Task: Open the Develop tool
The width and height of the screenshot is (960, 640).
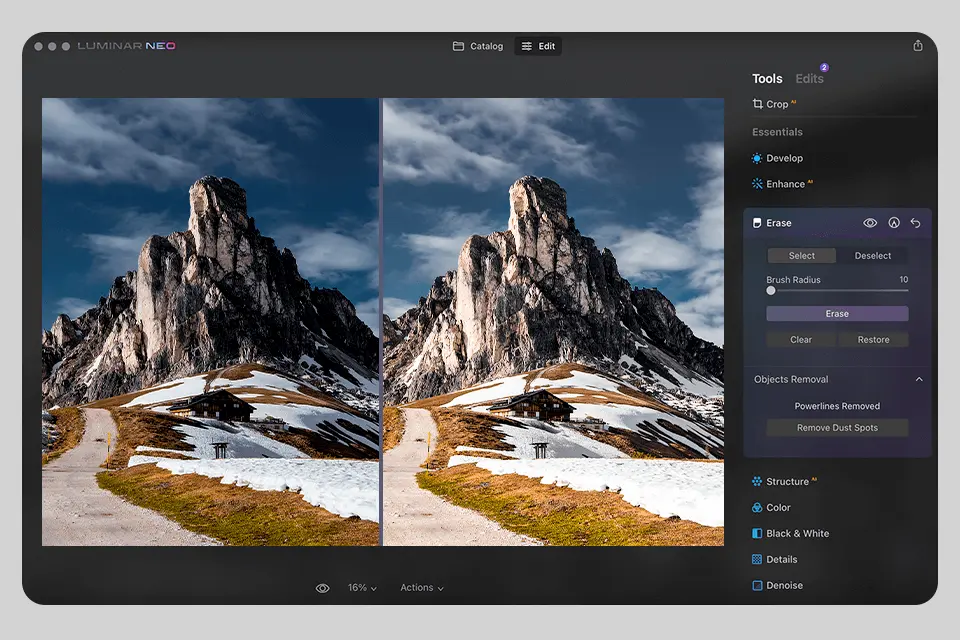Action: tap(785, 158)
